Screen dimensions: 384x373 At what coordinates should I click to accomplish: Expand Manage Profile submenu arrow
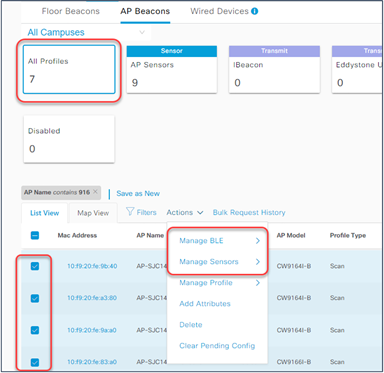click(258, 283)
